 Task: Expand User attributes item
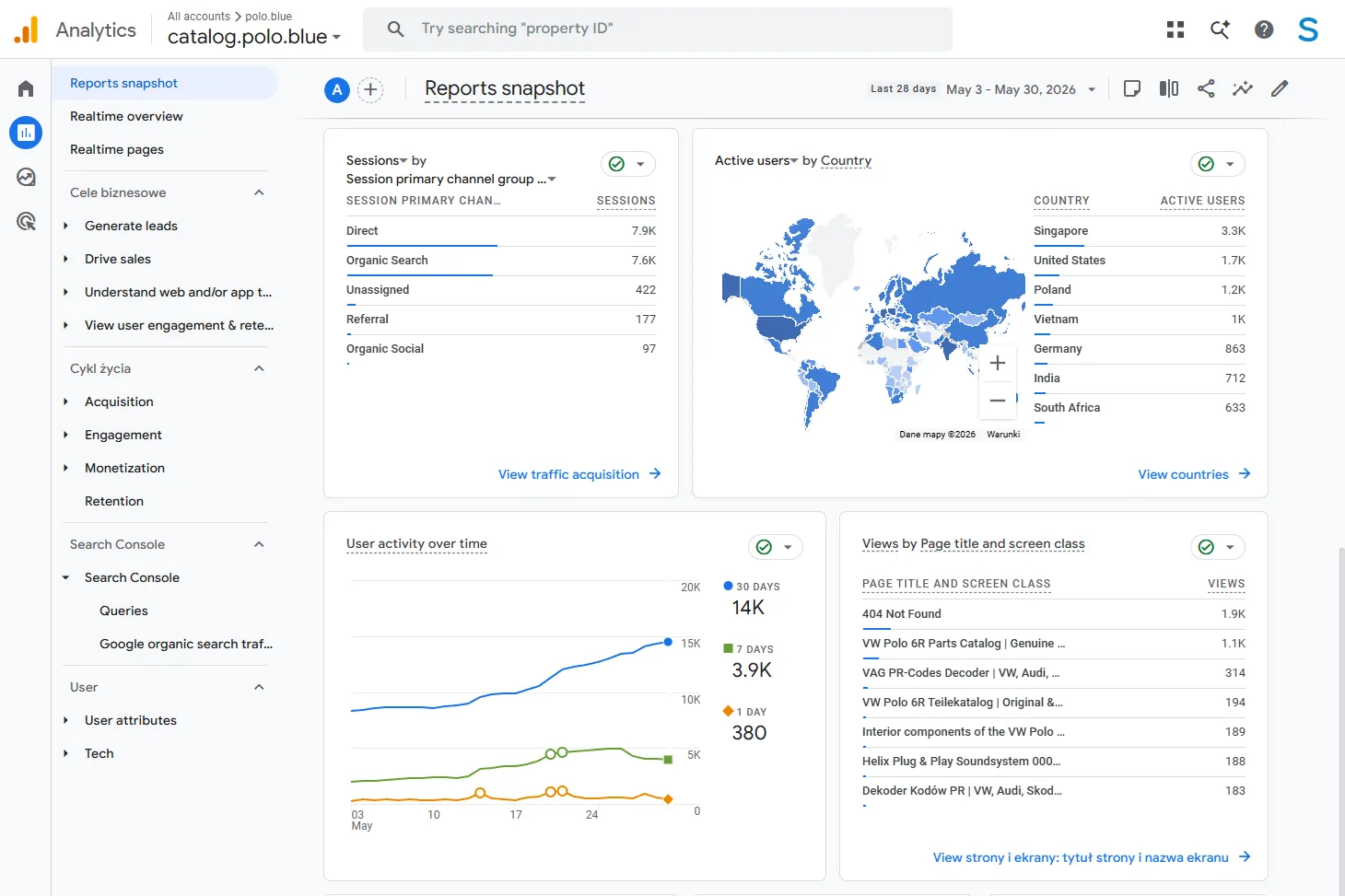(x=65, y=720)
